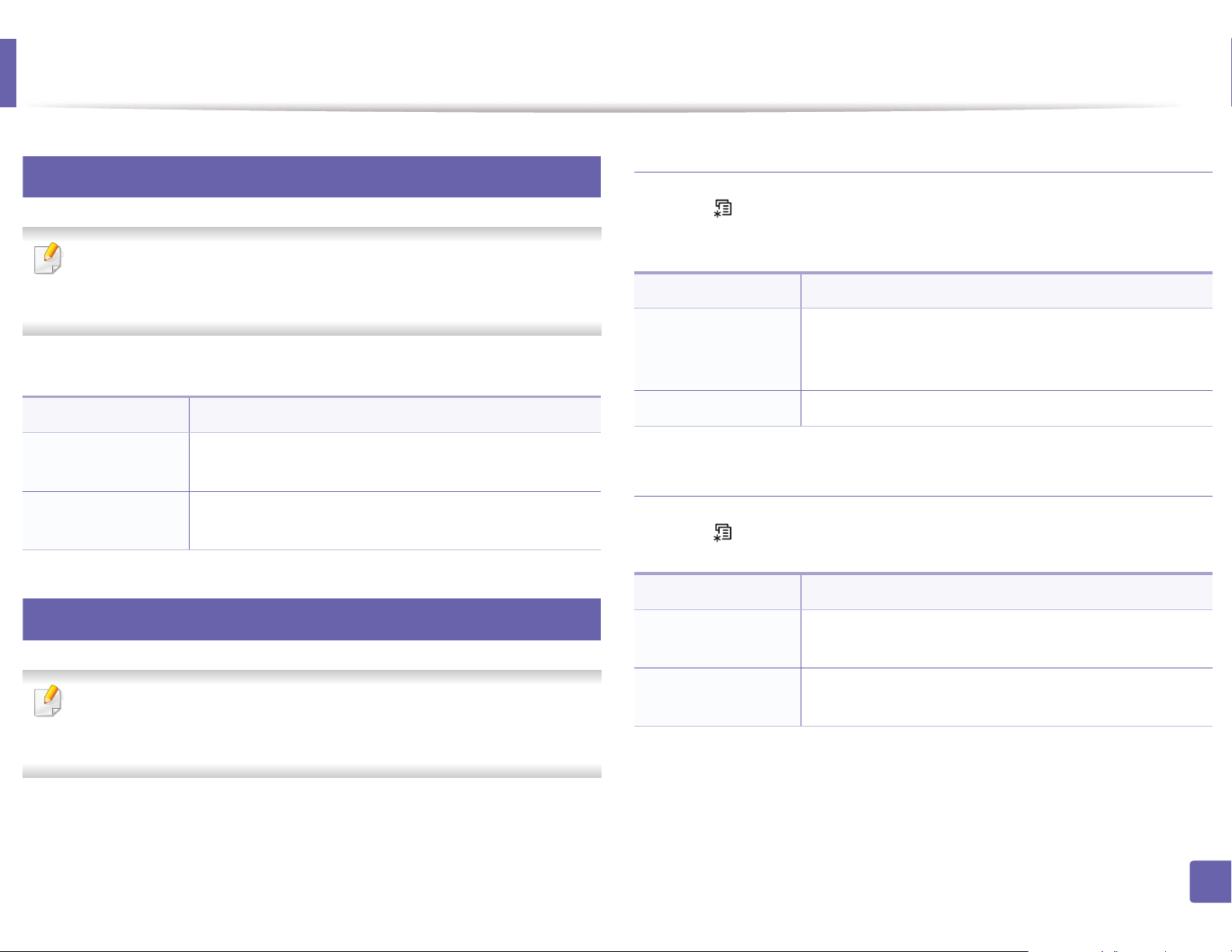Click the upper pencil note icon

pyautogui.click(x=48, y=260)
